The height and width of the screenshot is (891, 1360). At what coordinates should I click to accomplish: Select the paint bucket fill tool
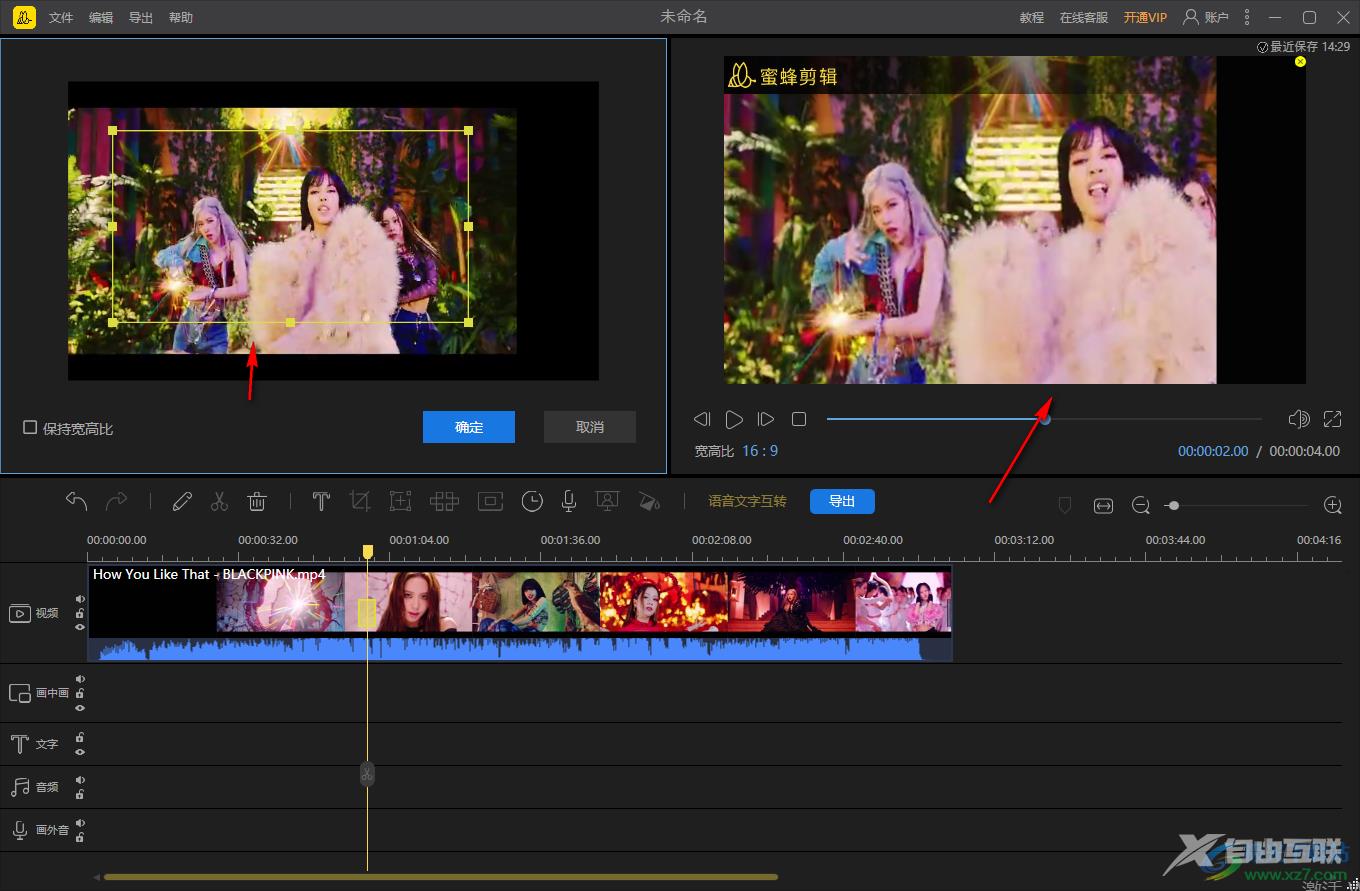(649, 501)
